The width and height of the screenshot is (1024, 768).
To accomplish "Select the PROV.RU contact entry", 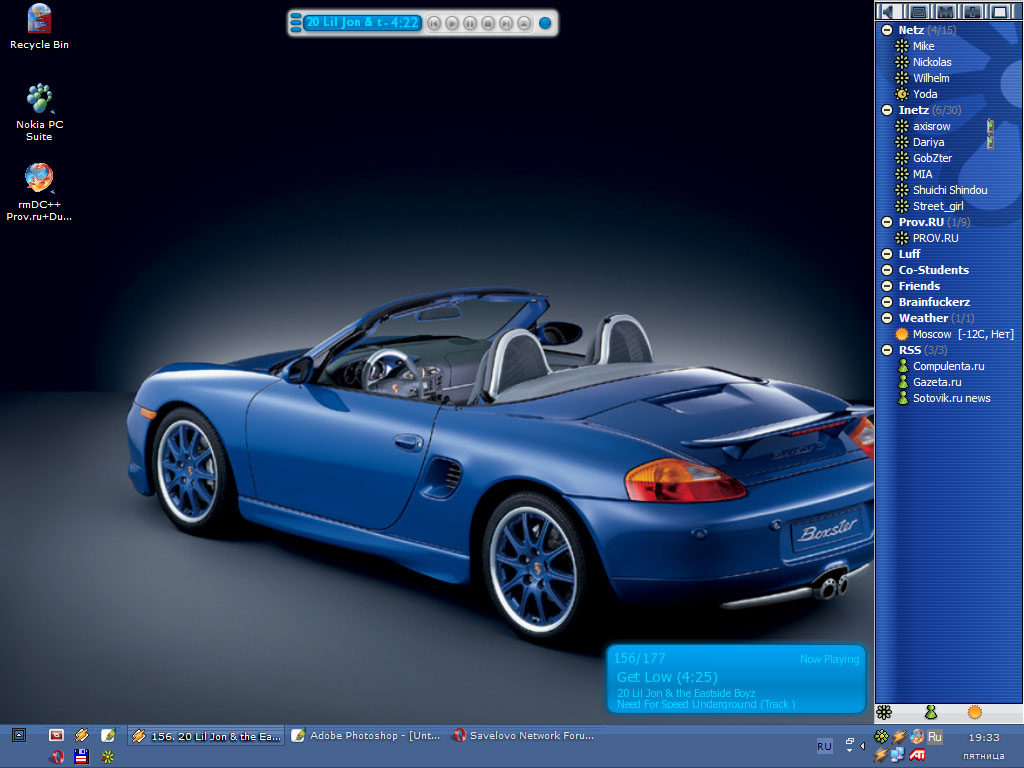I will tap(936, 238).
